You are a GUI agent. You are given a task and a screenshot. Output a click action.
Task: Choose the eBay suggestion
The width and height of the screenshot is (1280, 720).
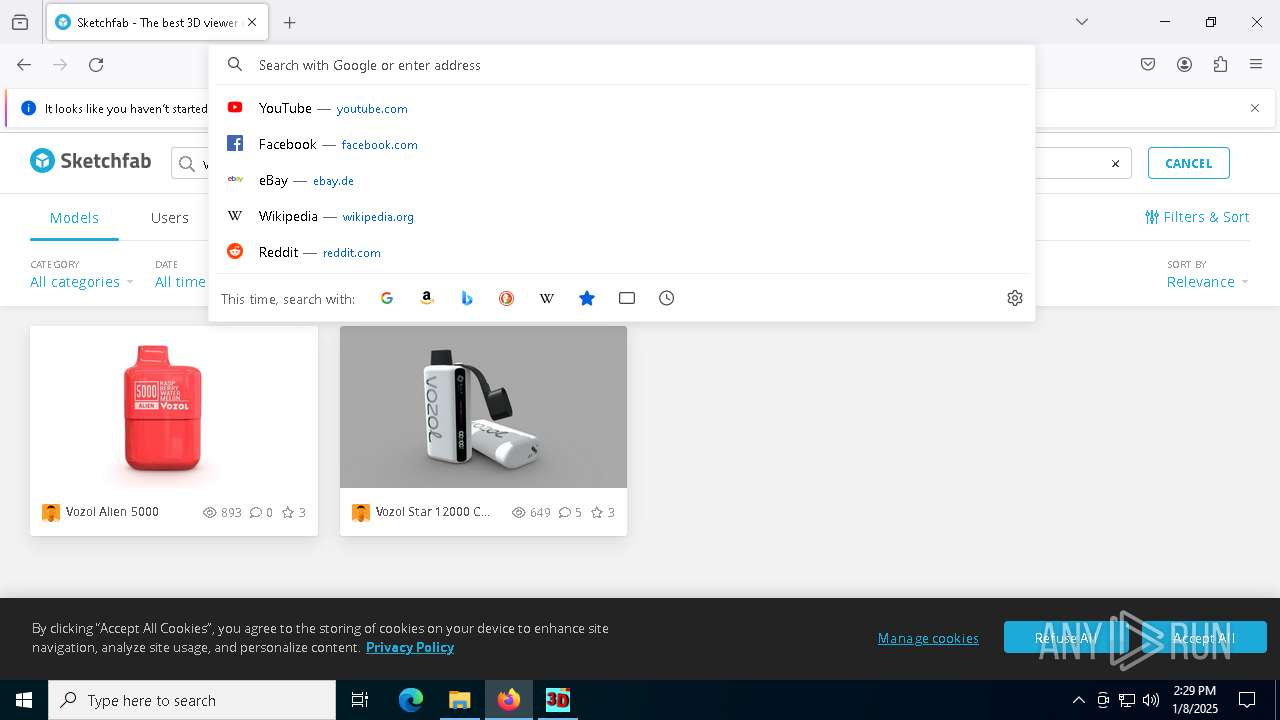click(x=622, y=180)
